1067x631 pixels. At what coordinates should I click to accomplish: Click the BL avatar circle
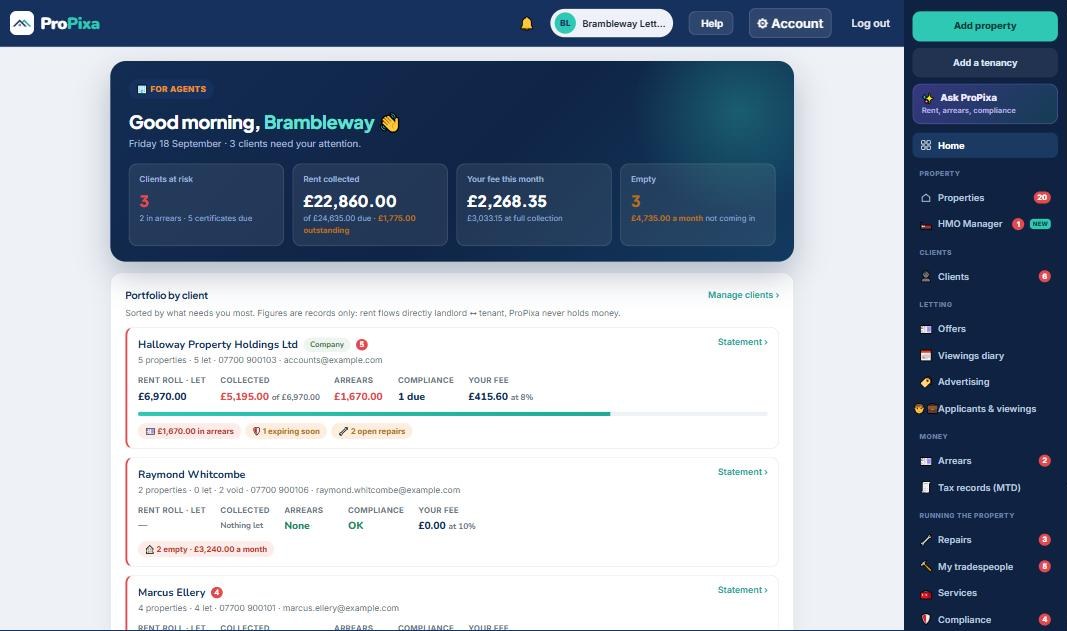[x=565, y=23]
